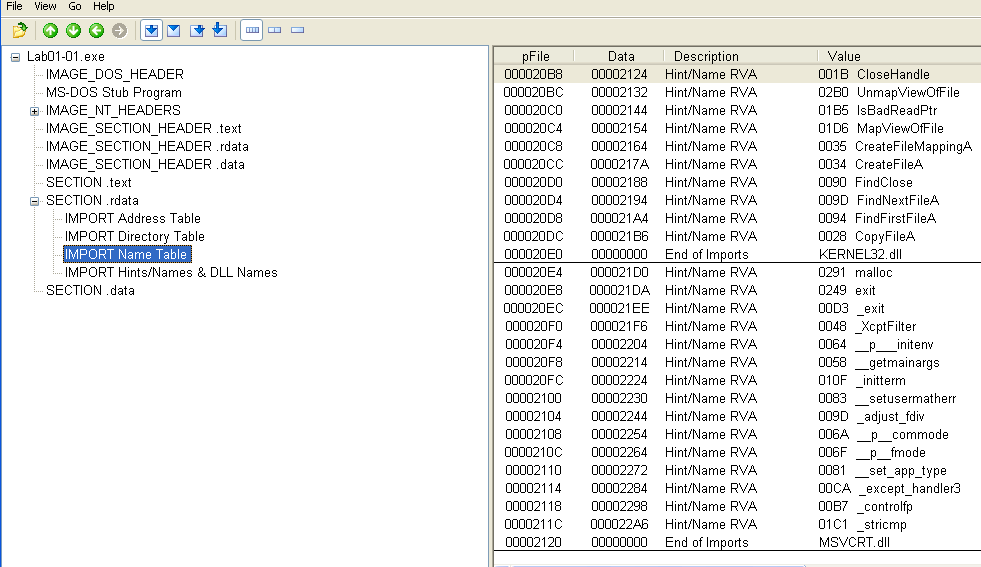Open the View menu
The width and height of the screenshot is (981, 567).
coord(45,6)
